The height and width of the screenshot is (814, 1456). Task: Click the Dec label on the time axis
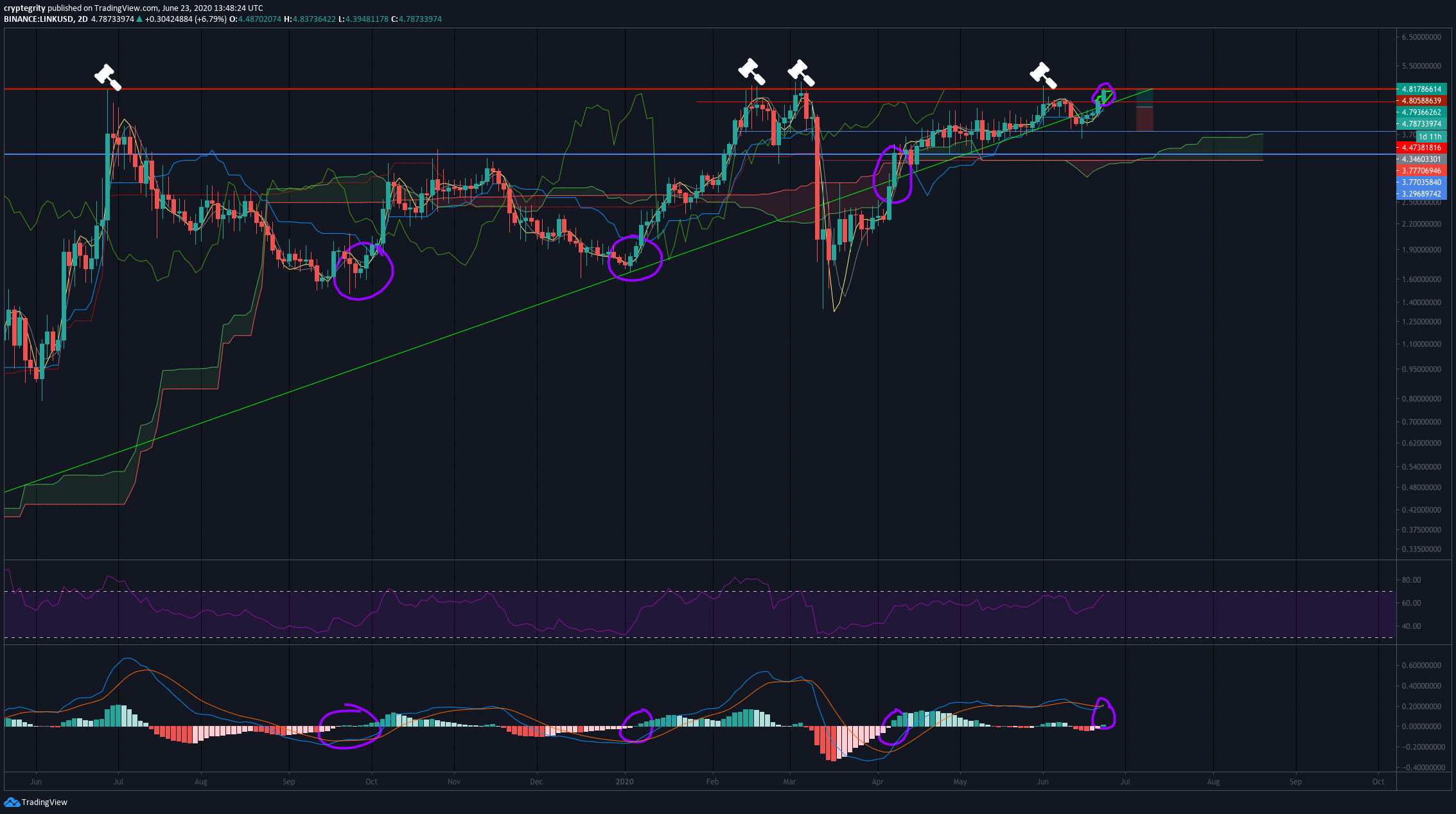coord(536,782)
